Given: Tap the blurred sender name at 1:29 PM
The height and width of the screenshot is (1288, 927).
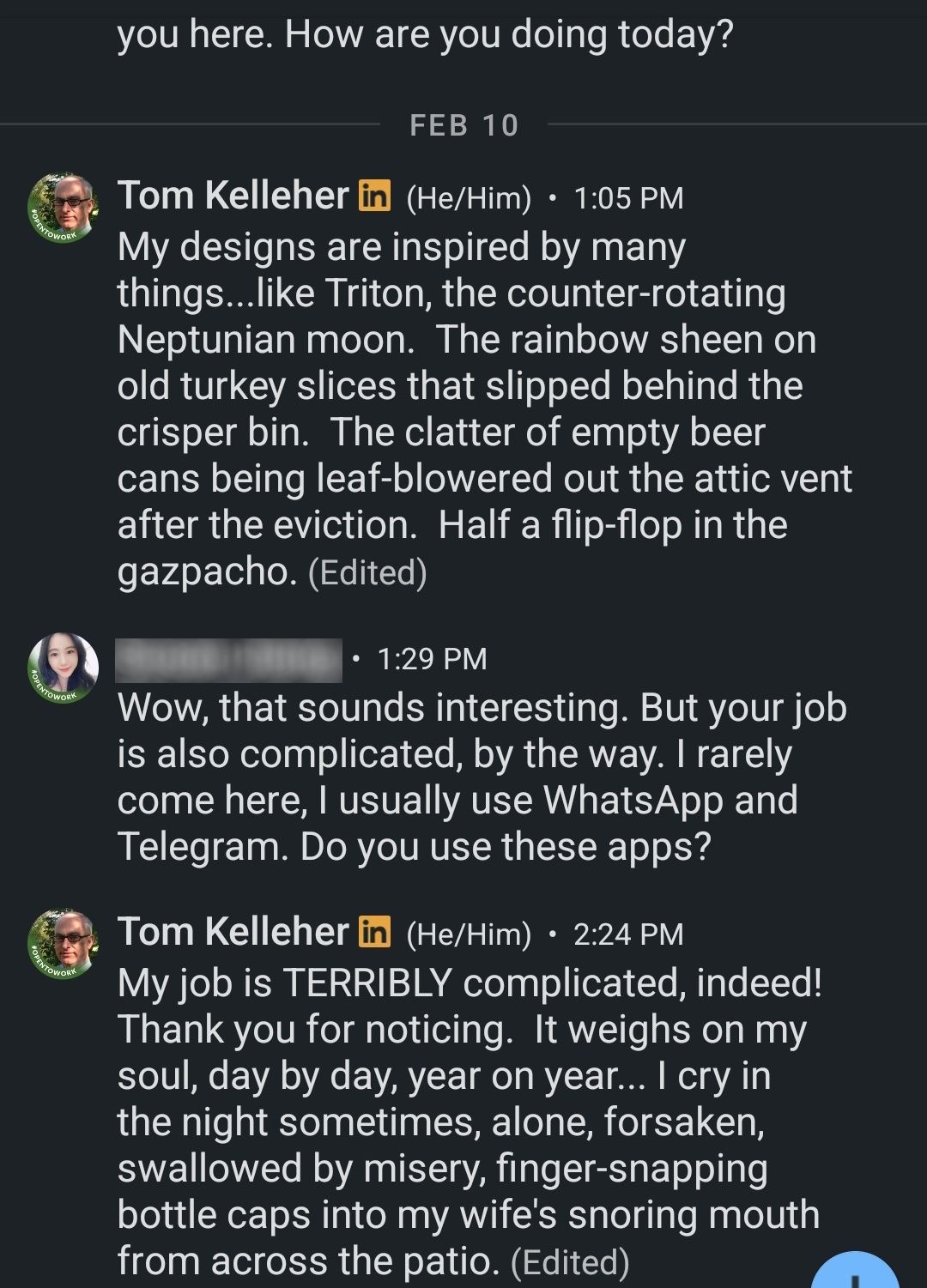Looking at the screenshot, I should (x=228, y=660).
